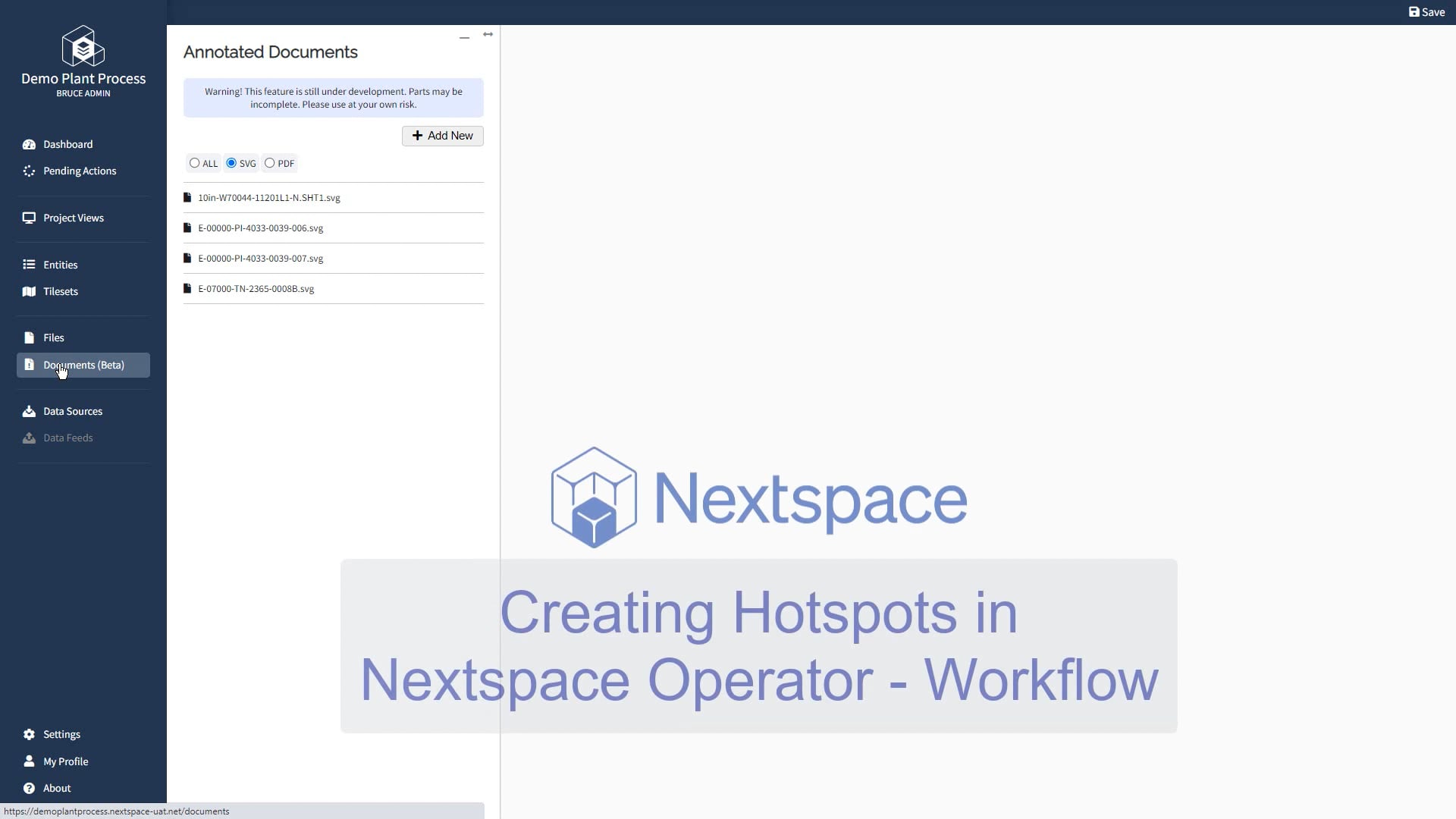Image resolution: width=1456 pixels, height=819 pixels.
Task: Open E-00000-PI-4033-0039-006.svg document
Action: [260, 227]
